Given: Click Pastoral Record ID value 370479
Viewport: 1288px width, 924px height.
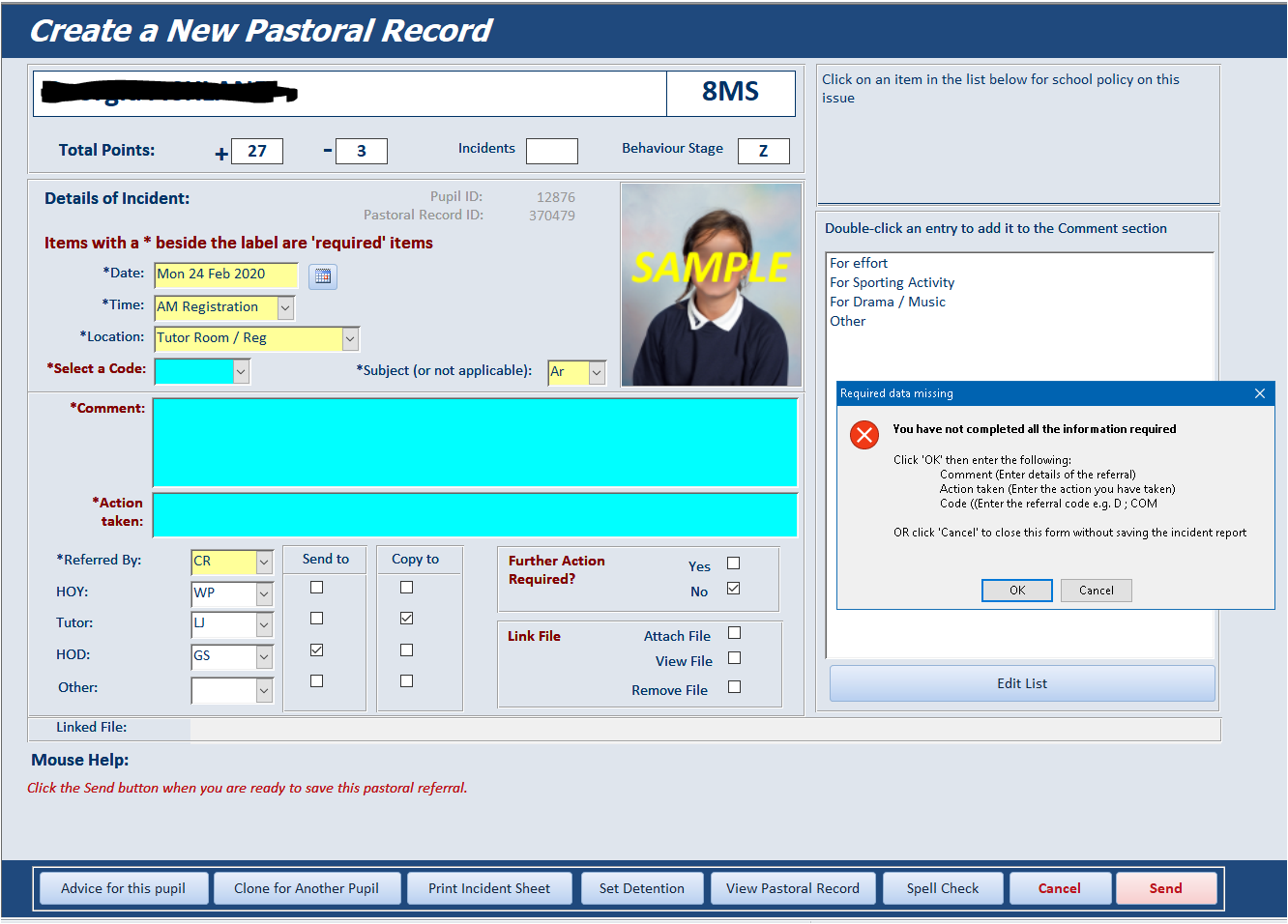Looking at the screenshot, I should click(x=552, y=216).
